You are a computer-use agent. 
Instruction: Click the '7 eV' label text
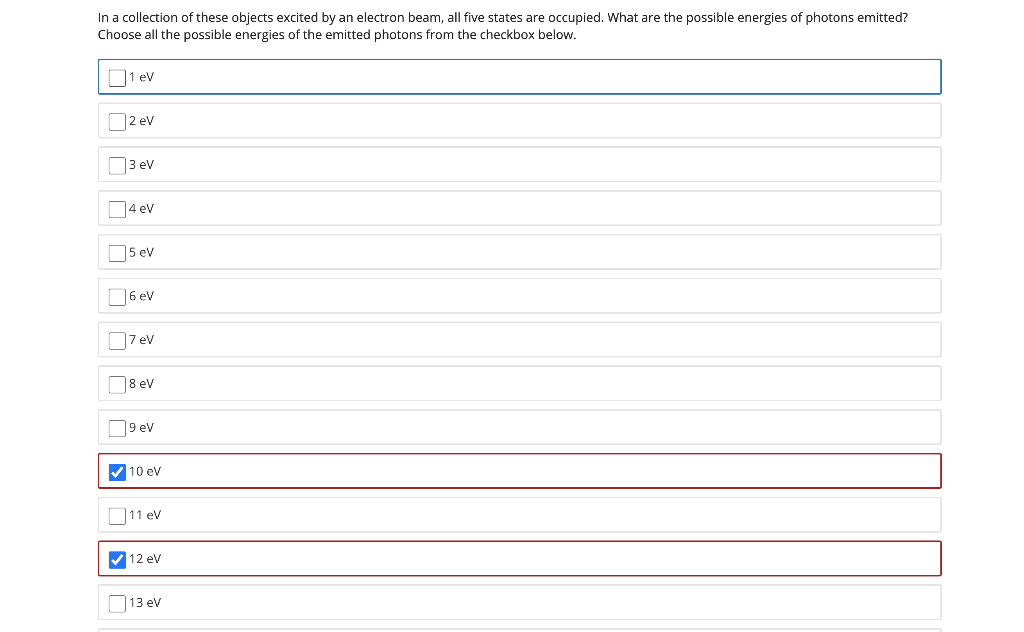click(x=141, y=340)
